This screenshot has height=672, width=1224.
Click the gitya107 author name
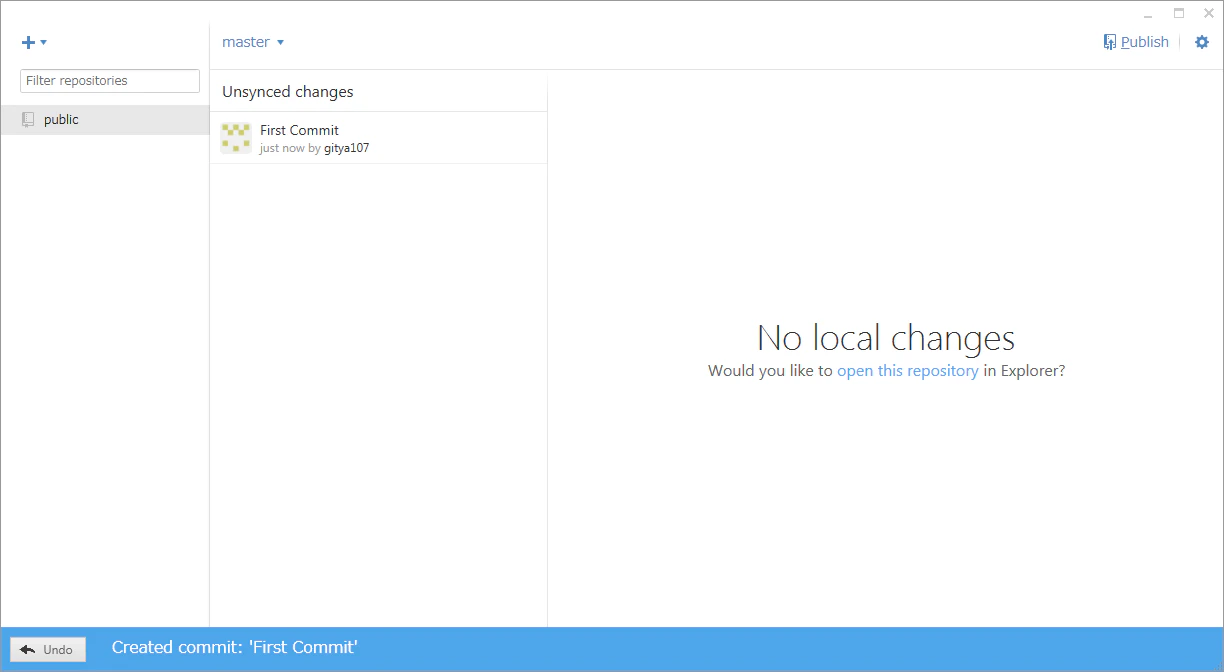tap(347, 148)
